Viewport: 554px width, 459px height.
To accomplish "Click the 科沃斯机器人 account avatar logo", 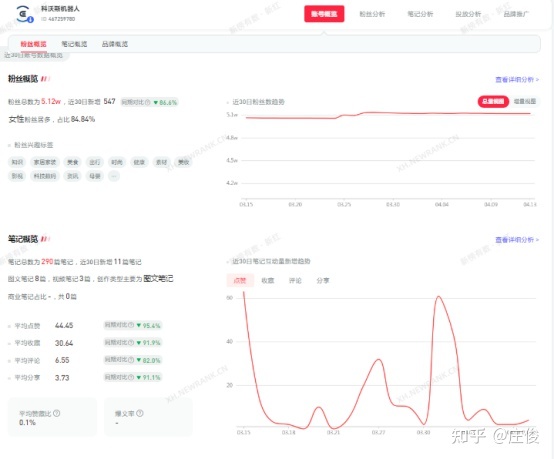I will 23,14.
